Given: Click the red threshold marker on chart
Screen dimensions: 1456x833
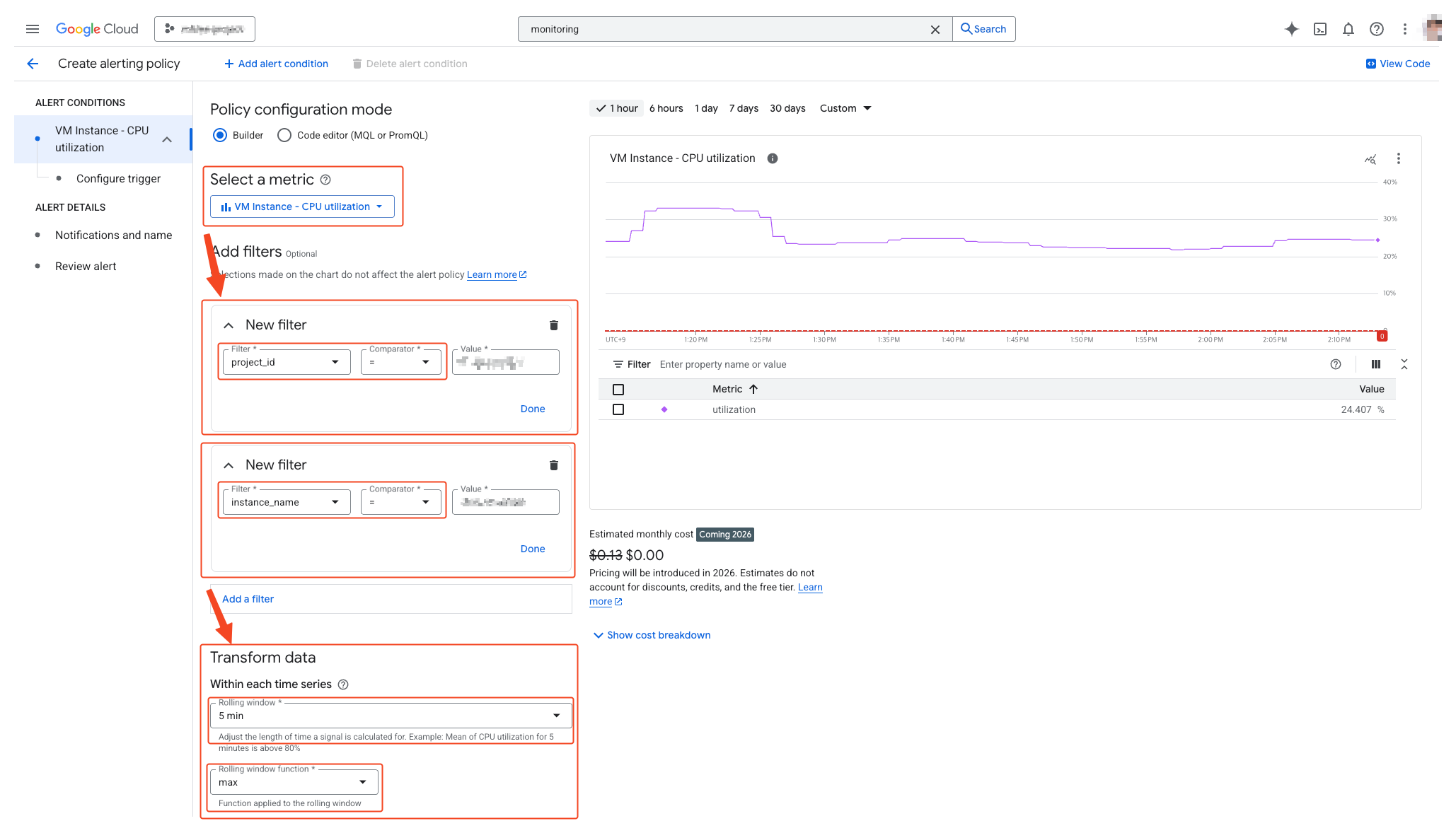Looking at the screenshot, I should coord(1382,336).
